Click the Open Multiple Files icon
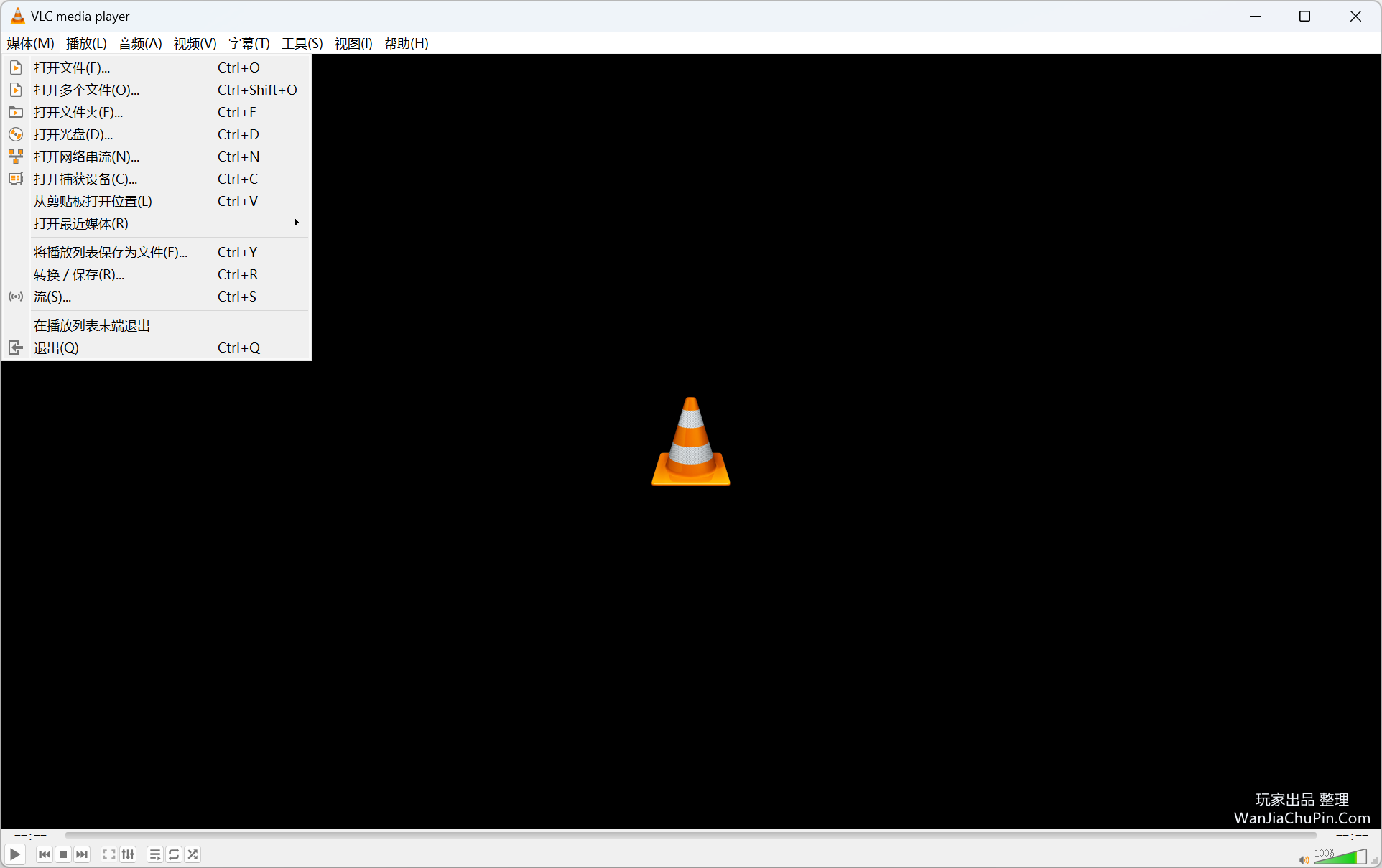Viewport: 1382px width, 868px height. [16, 90]
